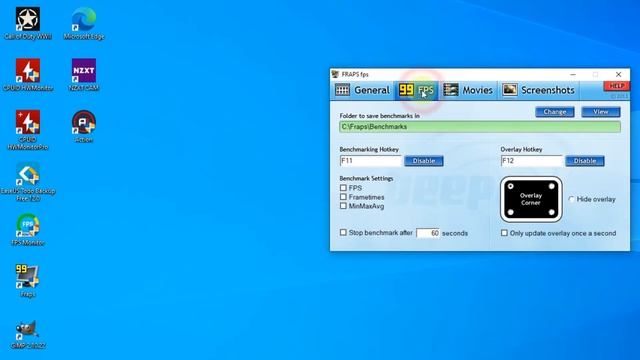Enable the Frametimes checkbox
This screenshot has width=640, height=360.
click(343, 197)
